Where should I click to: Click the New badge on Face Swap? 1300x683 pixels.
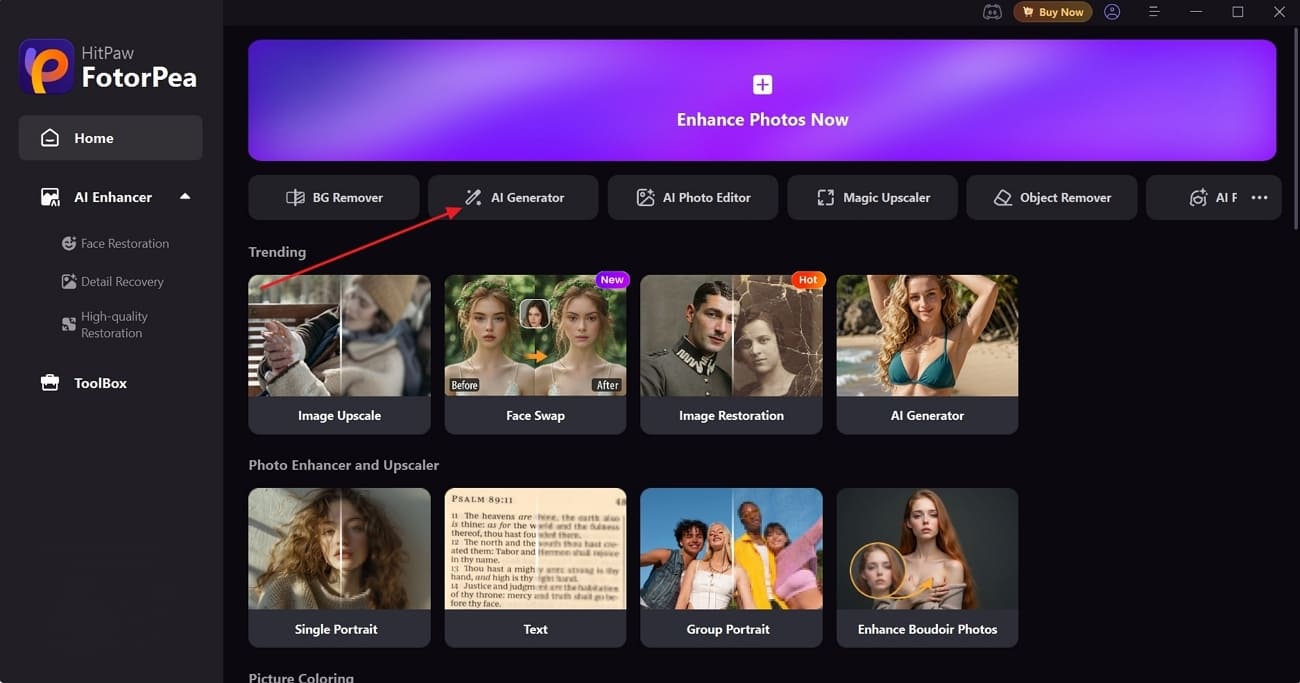click(612, 280)
